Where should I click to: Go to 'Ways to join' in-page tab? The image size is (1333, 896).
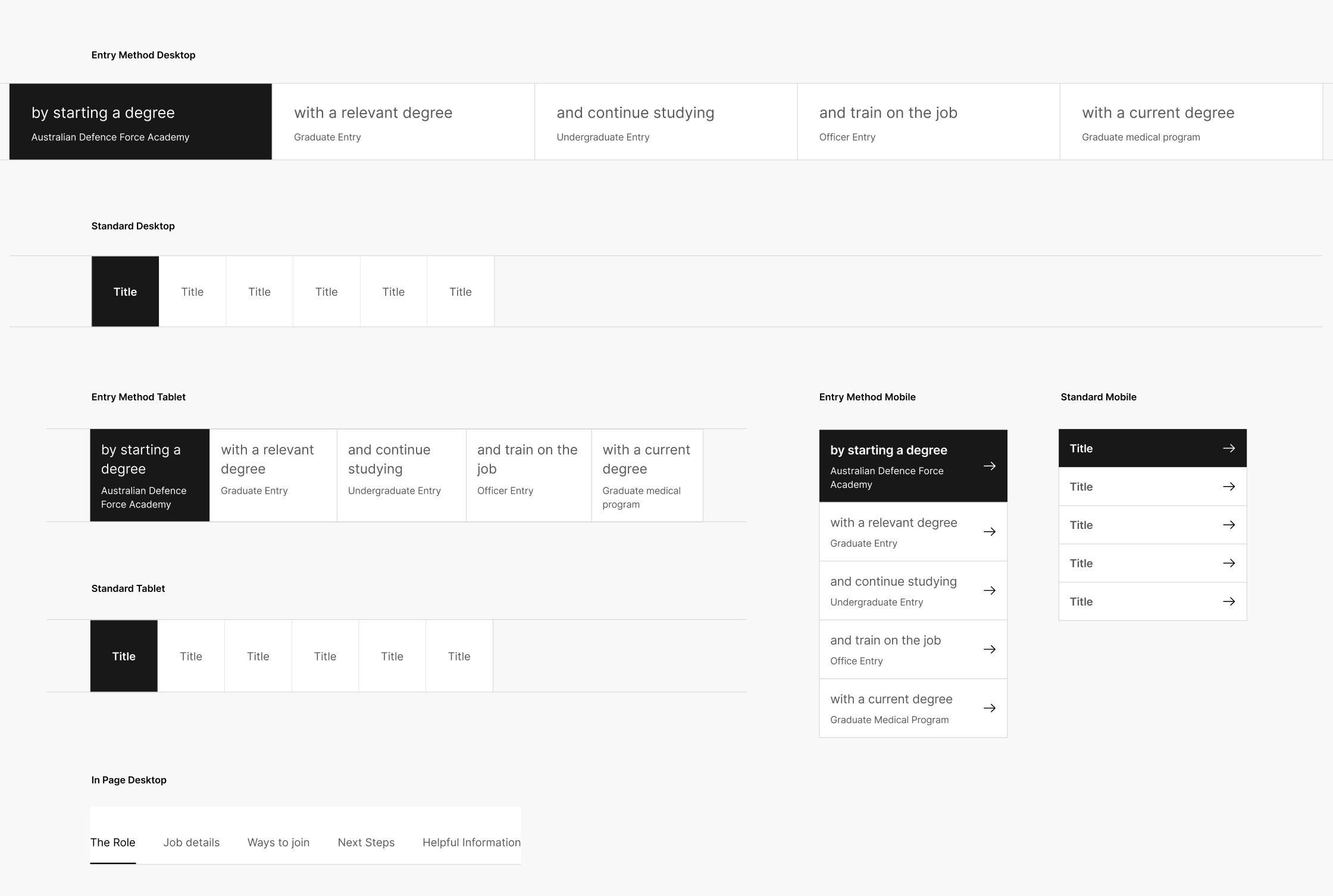(x=278, y=842)
